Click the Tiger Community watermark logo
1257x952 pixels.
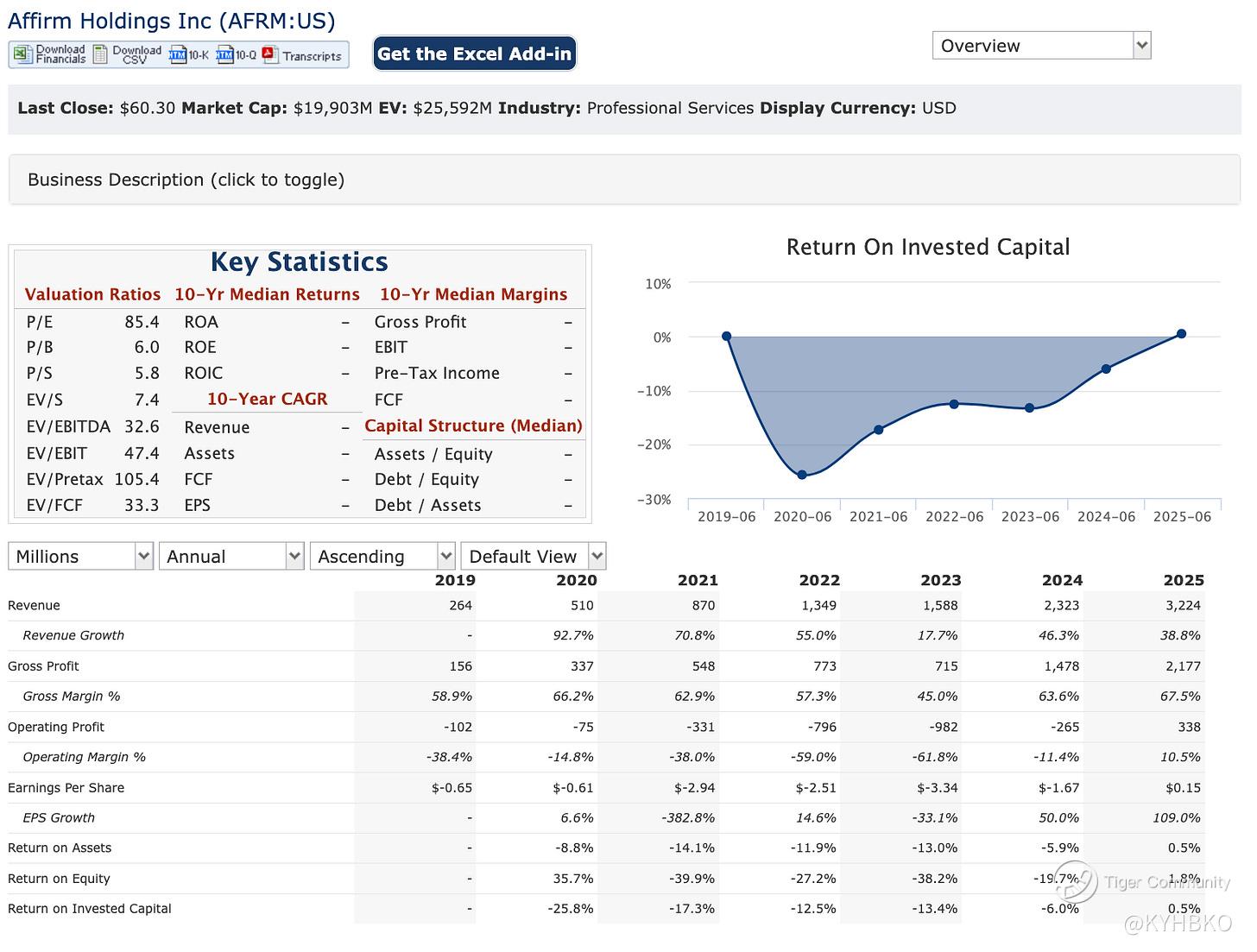point(1075,881)
